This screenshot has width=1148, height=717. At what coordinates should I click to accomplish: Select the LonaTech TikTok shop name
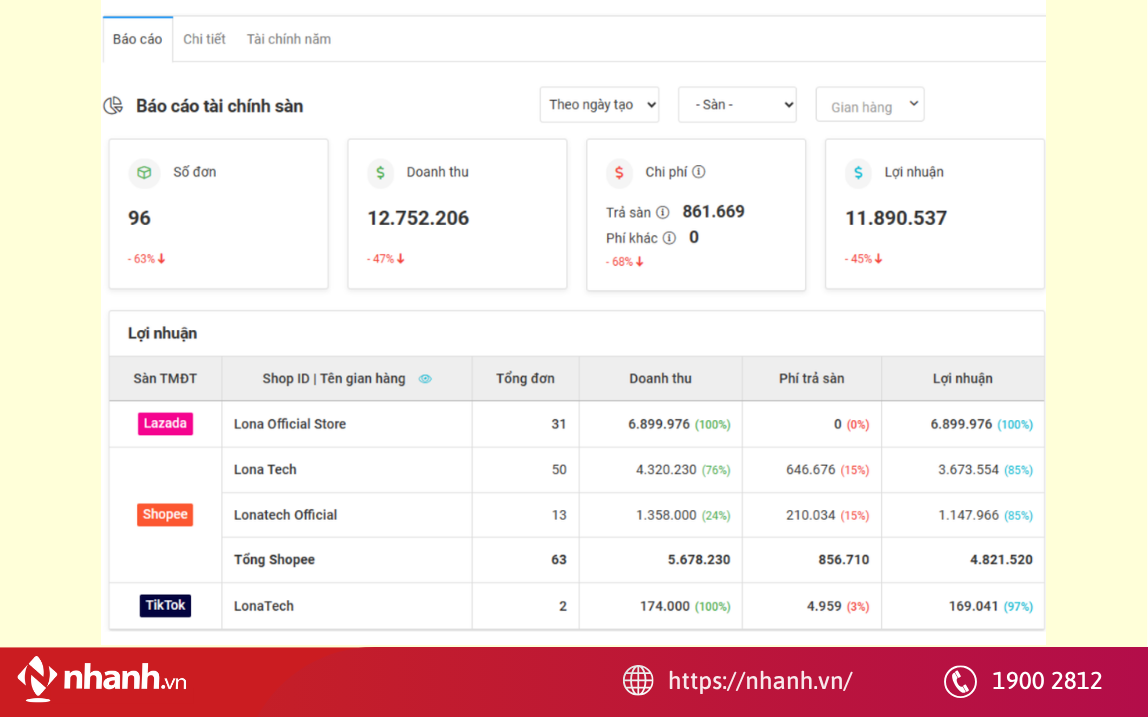click(x=264, y=606)
